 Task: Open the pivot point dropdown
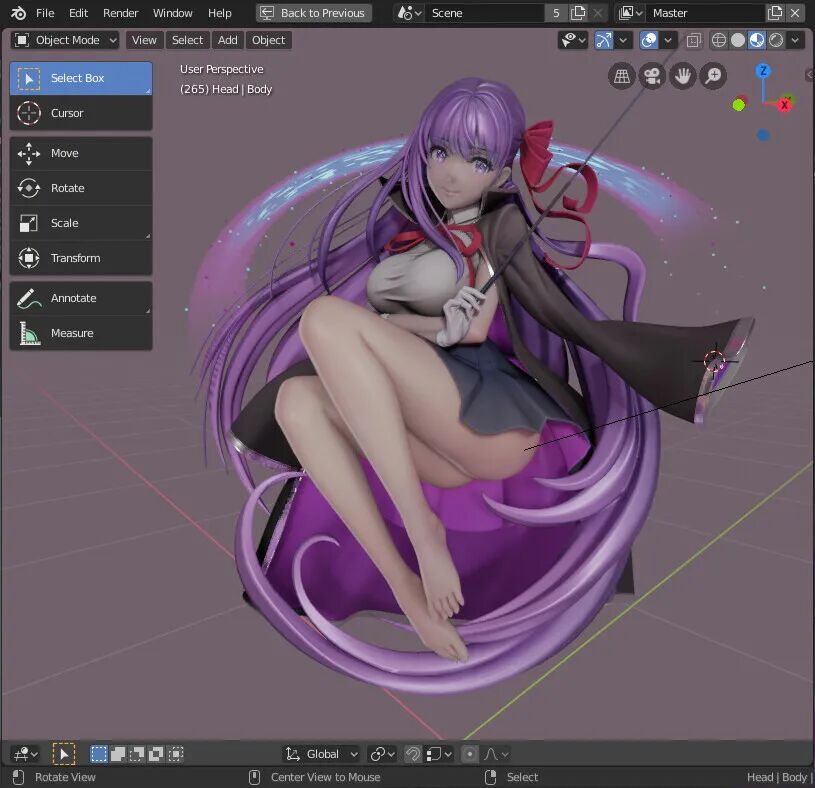coord(382,754)
